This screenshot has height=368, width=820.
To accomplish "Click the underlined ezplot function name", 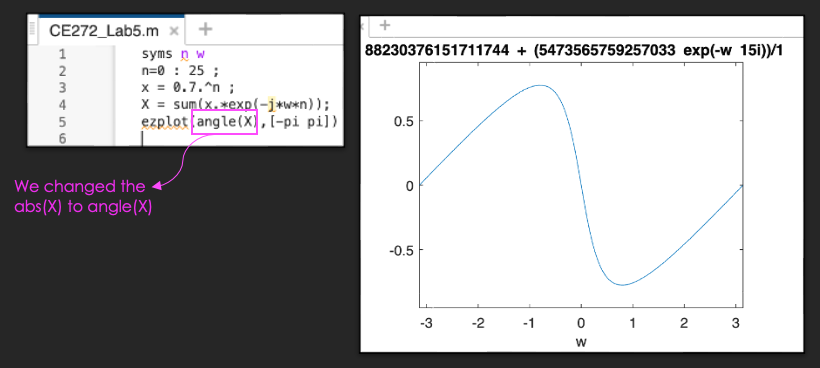I will point(165,122).
